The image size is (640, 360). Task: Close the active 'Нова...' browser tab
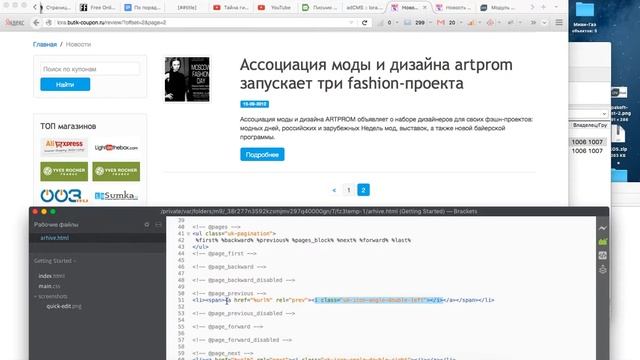424,7
